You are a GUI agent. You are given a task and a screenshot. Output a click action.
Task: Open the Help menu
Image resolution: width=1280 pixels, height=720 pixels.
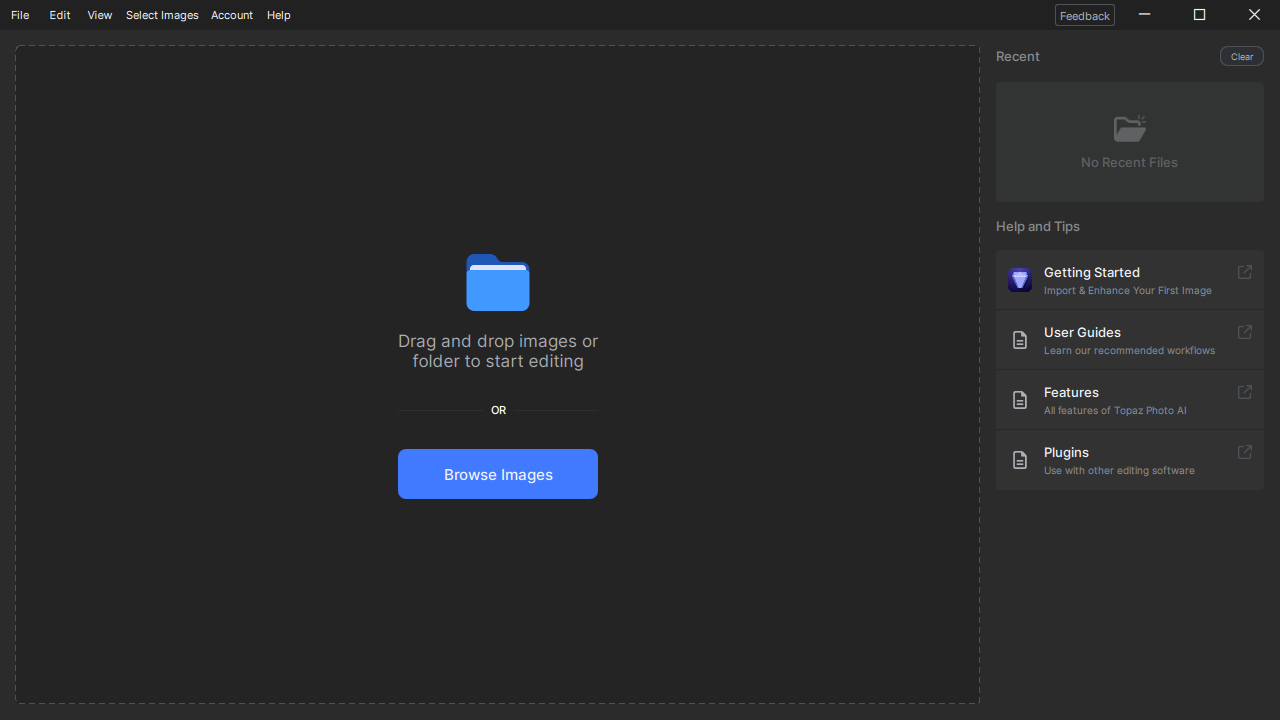(278, 15)
